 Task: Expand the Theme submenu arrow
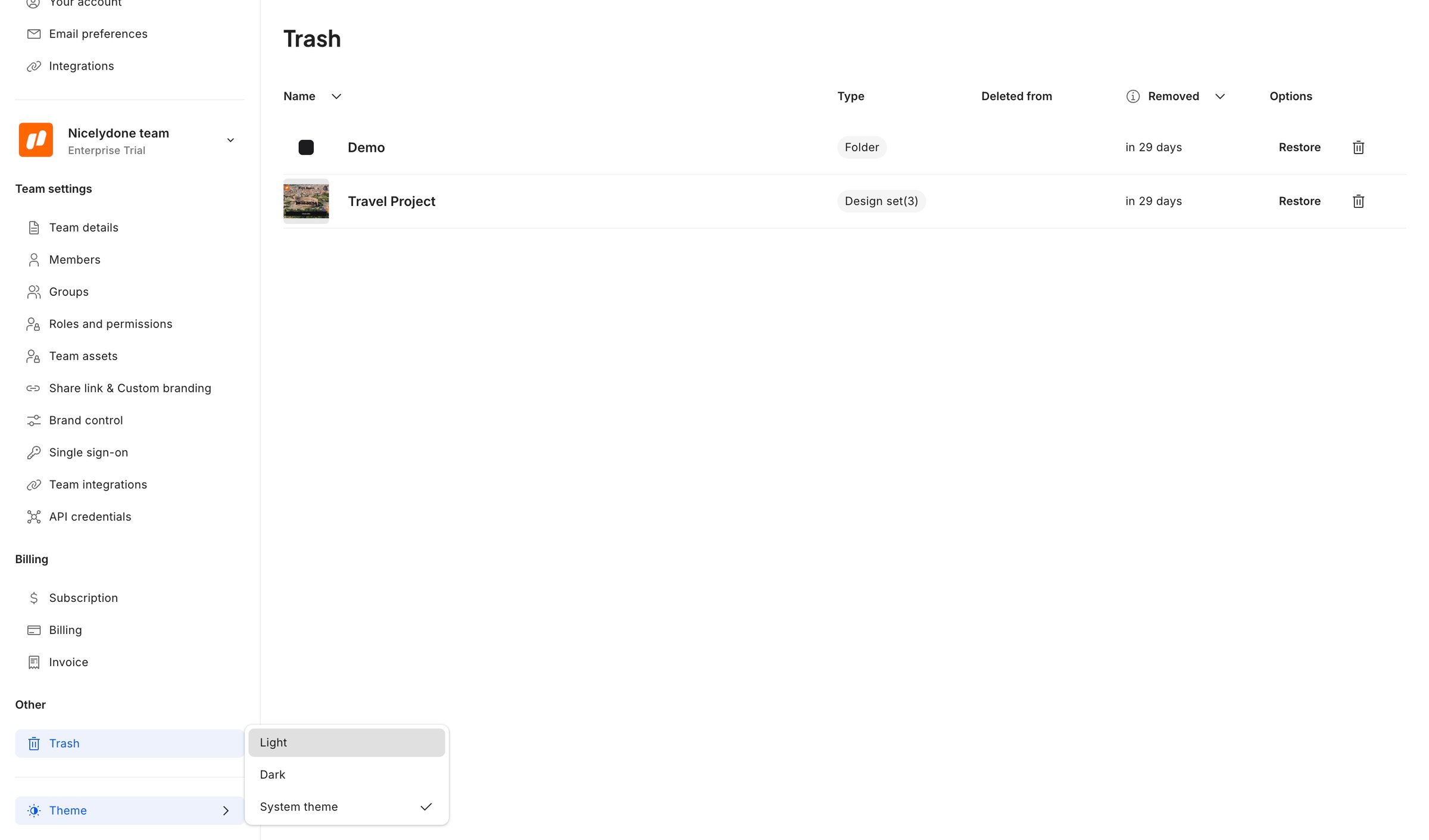(x=226, y=811)
